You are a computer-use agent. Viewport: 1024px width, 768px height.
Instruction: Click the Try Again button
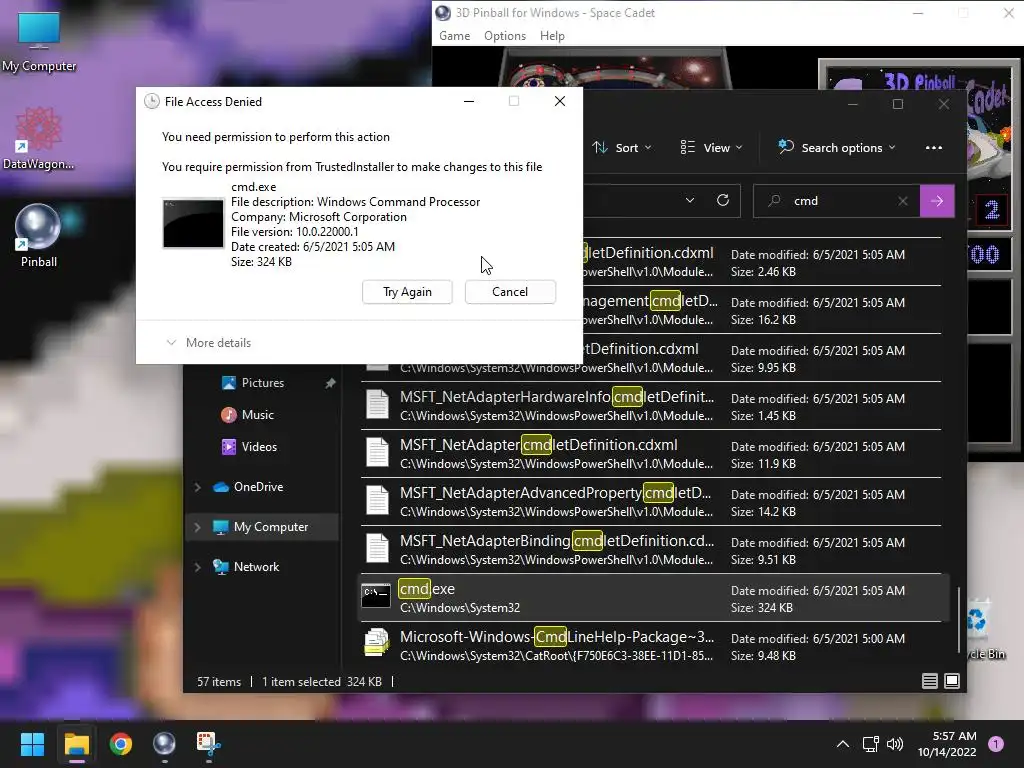(407, 292)
